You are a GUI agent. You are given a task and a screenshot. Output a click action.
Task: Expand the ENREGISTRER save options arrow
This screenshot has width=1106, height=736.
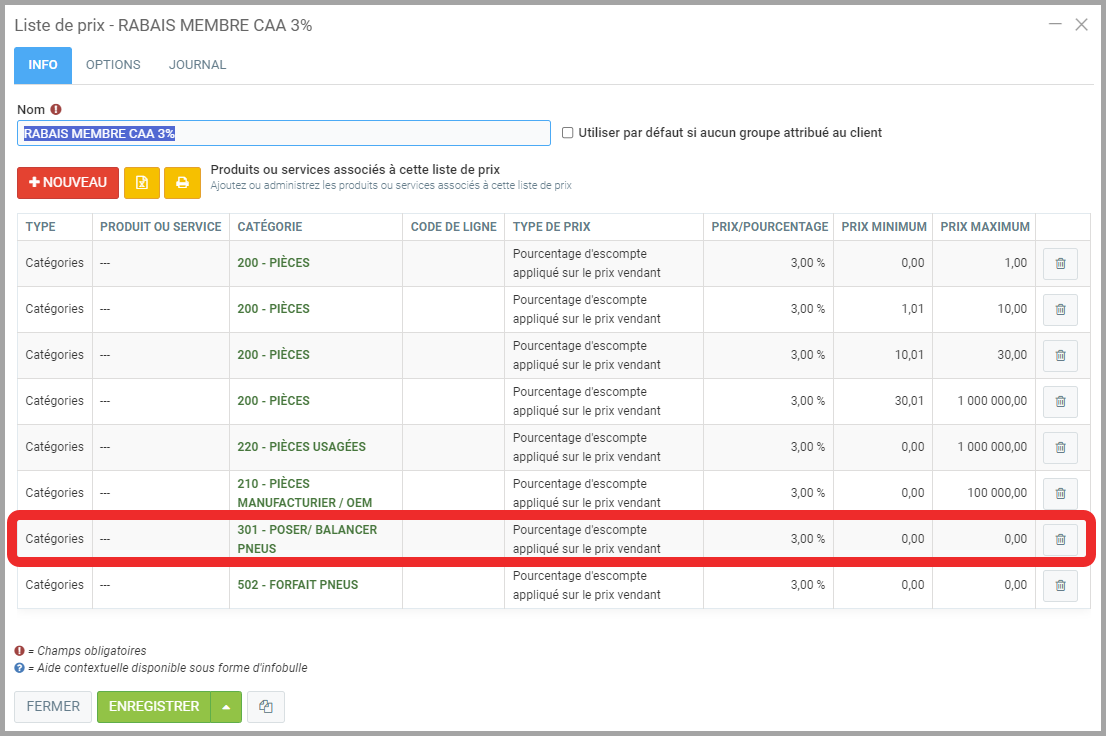226,707
